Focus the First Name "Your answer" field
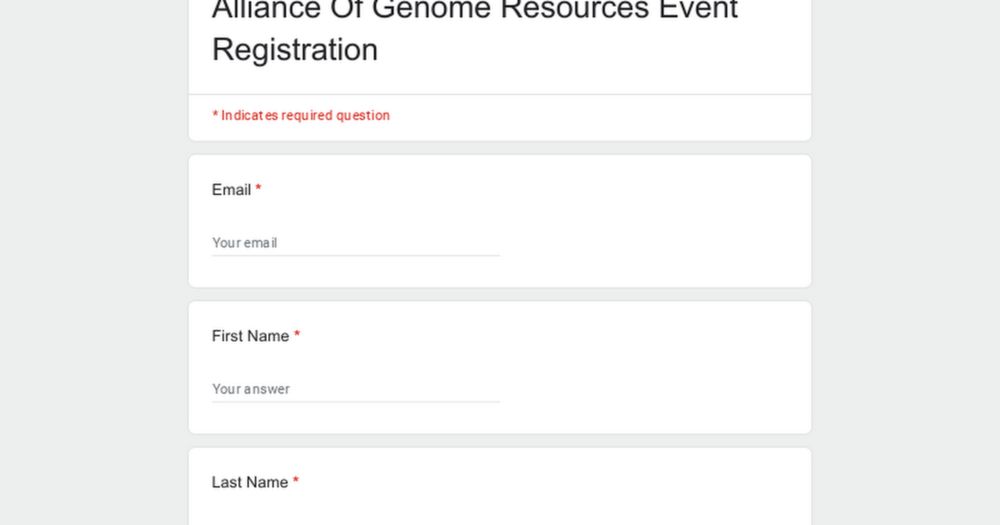This screenshot has height=525, width=1000. pyautogui.click(x=355, y=389)
